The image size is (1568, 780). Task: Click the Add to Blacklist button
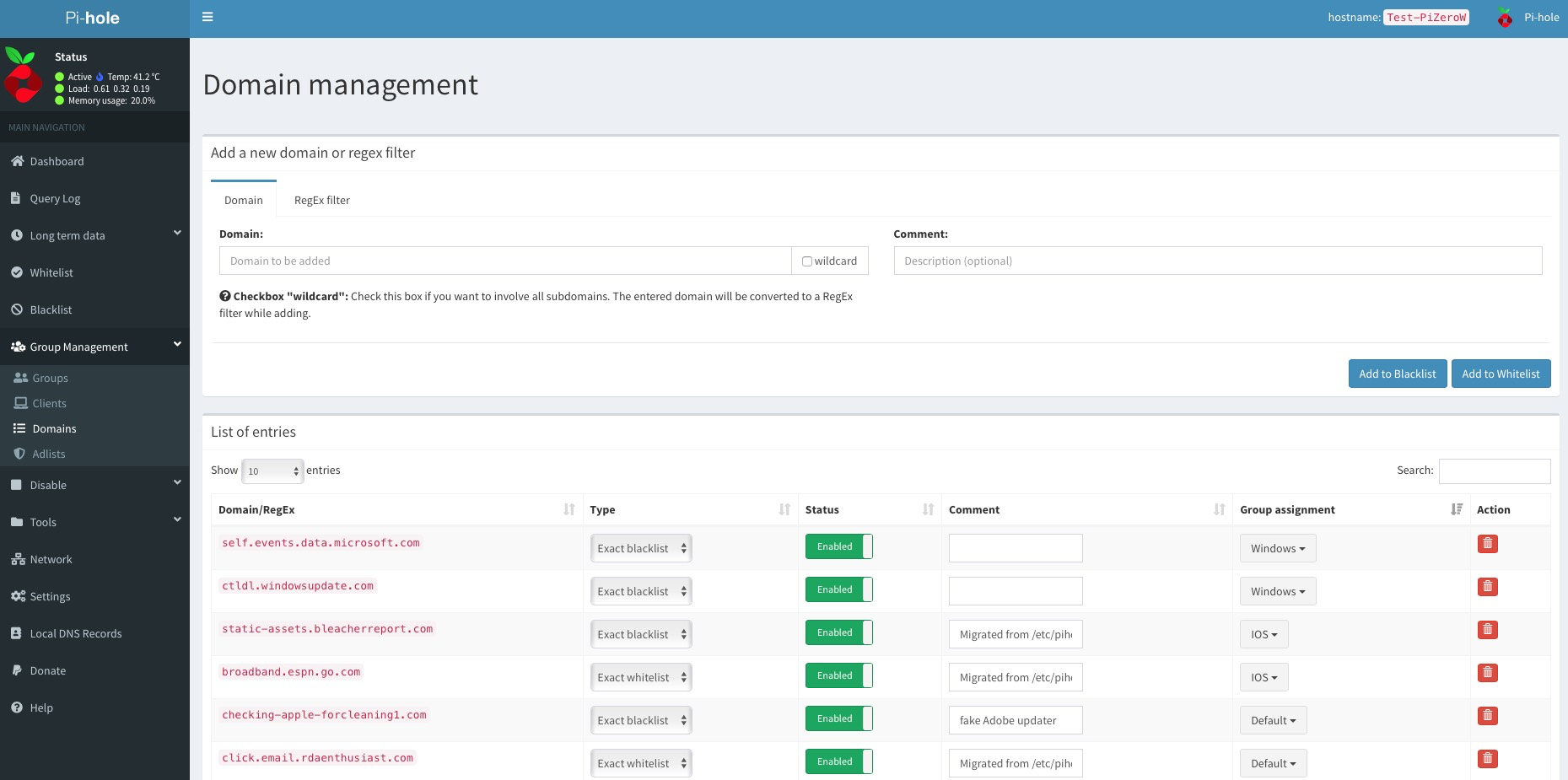tap(1397, 374)
